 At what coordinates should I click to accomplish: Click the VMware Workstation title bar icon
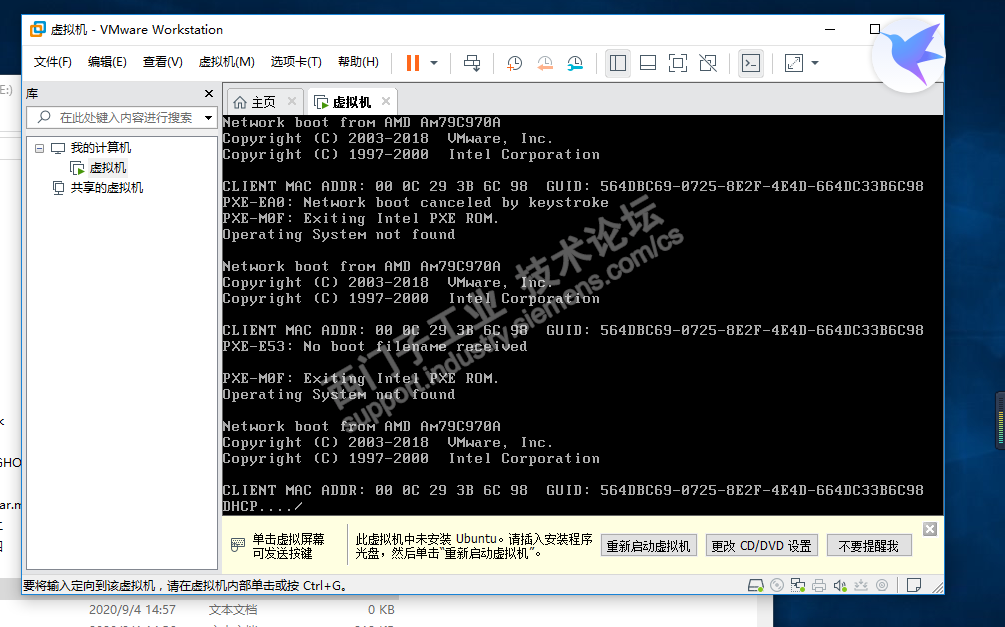[x=38, y=29]
